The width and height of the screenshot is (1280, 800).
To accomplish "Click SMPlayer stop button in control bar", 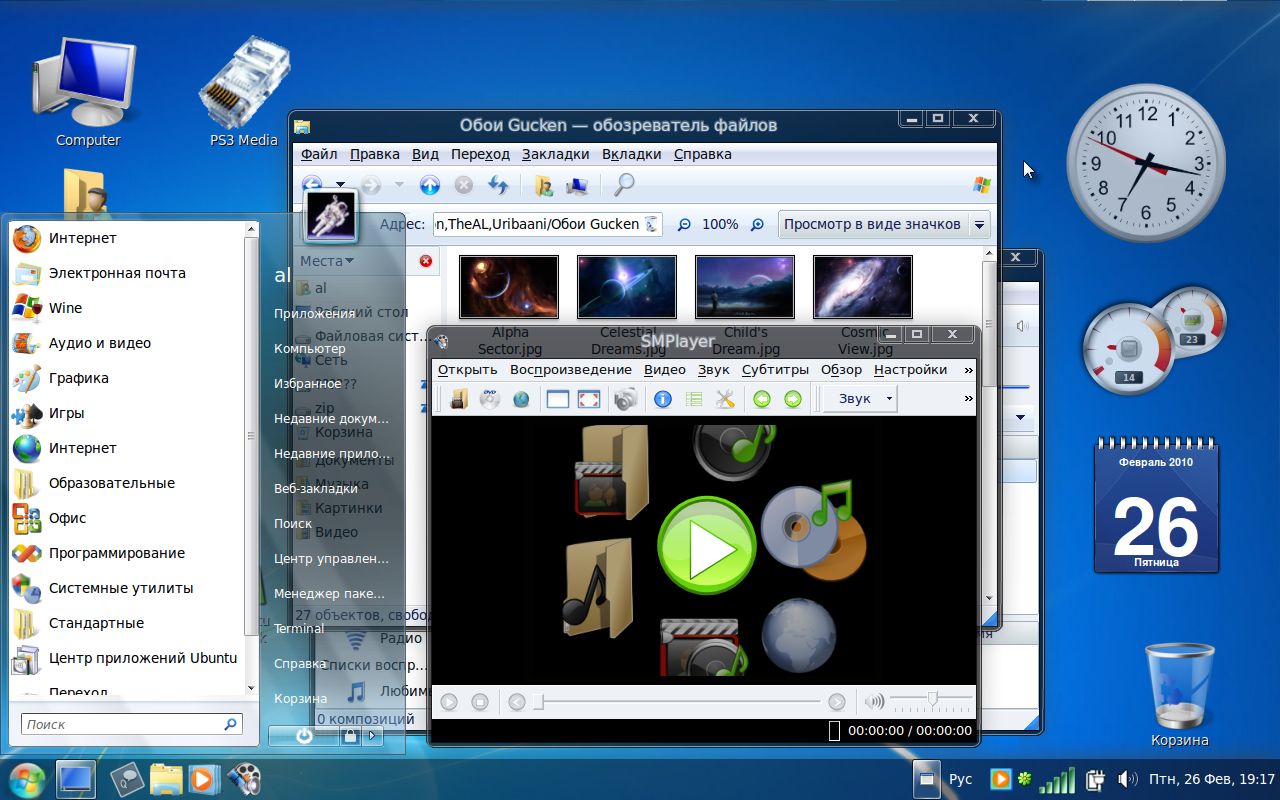I will click(x=479, y=702).
